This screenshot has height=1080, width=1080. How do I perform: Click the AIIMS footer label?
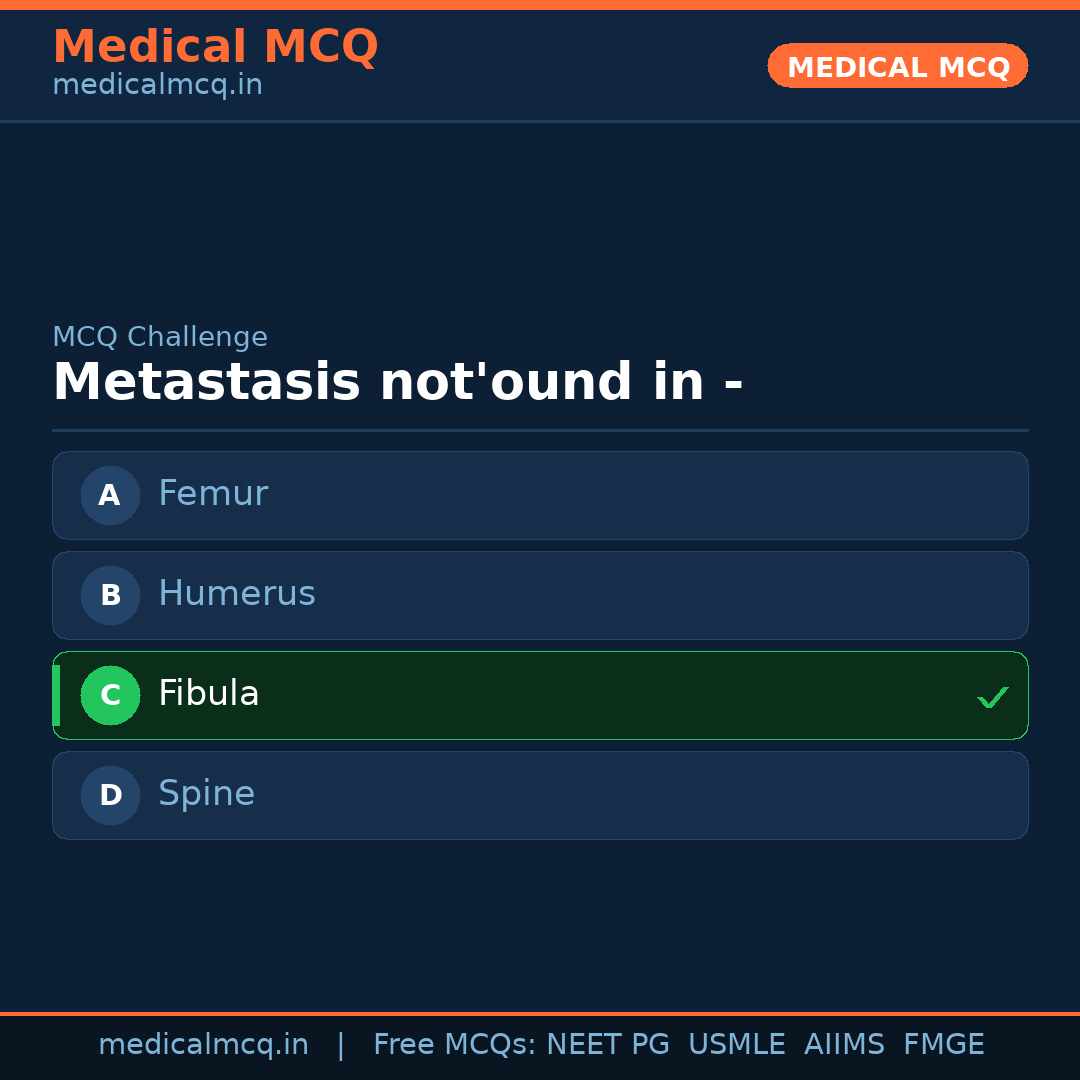[x=845, y=1044]
